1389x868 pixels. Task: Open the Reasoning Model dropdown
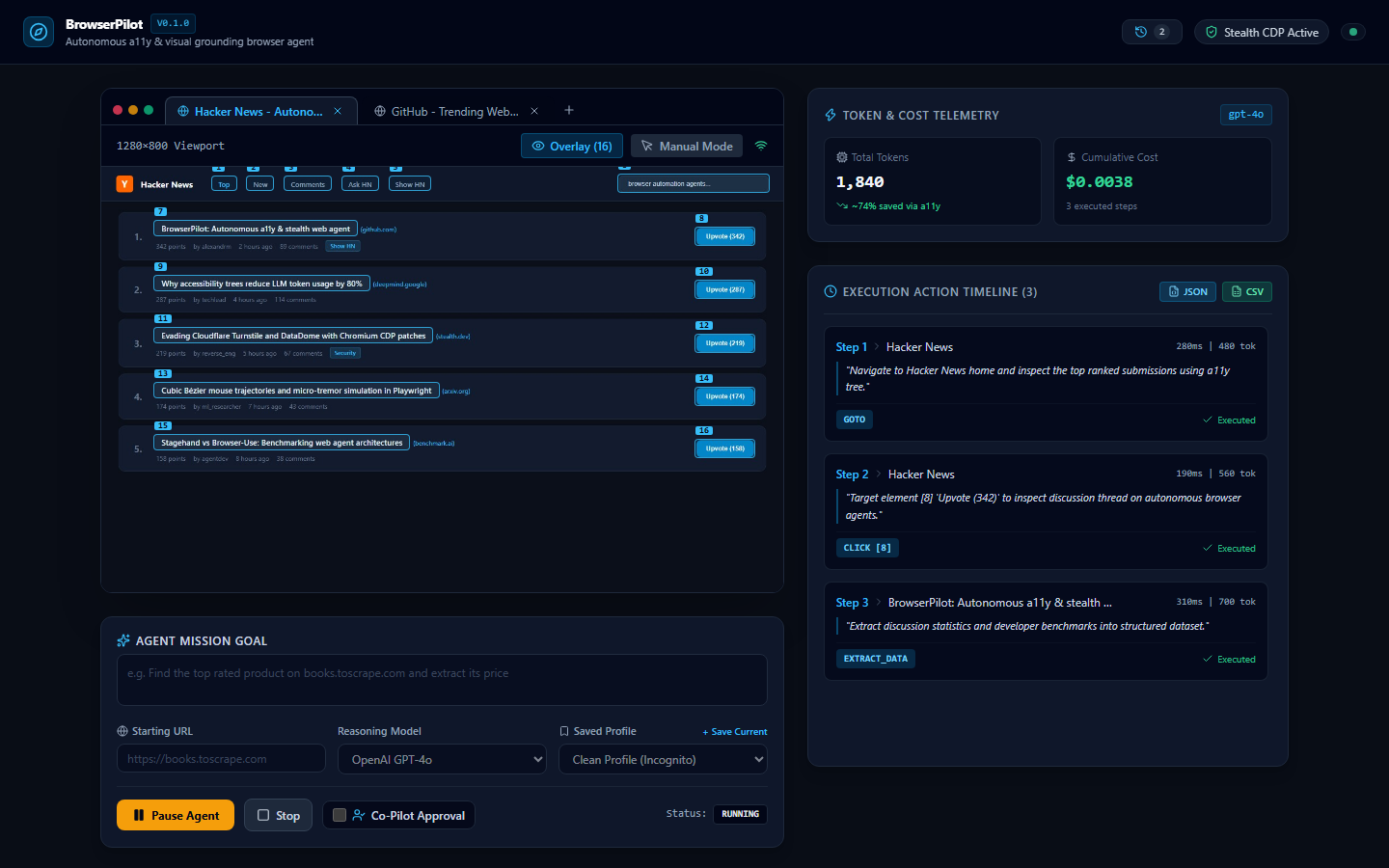pyautogui.click(x=442, y=759)
